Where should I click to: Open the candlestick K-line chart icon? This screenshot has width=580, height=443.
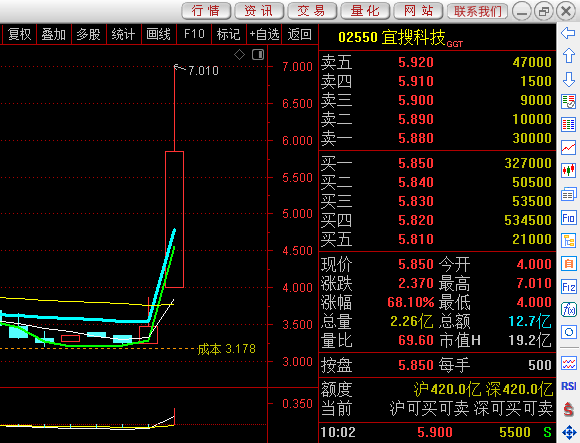tap(568, 170)
